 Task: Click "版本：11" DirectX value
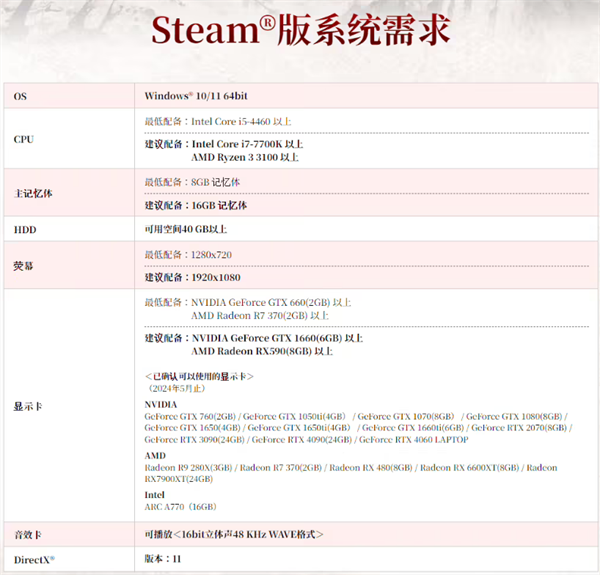tap(163, 559)
